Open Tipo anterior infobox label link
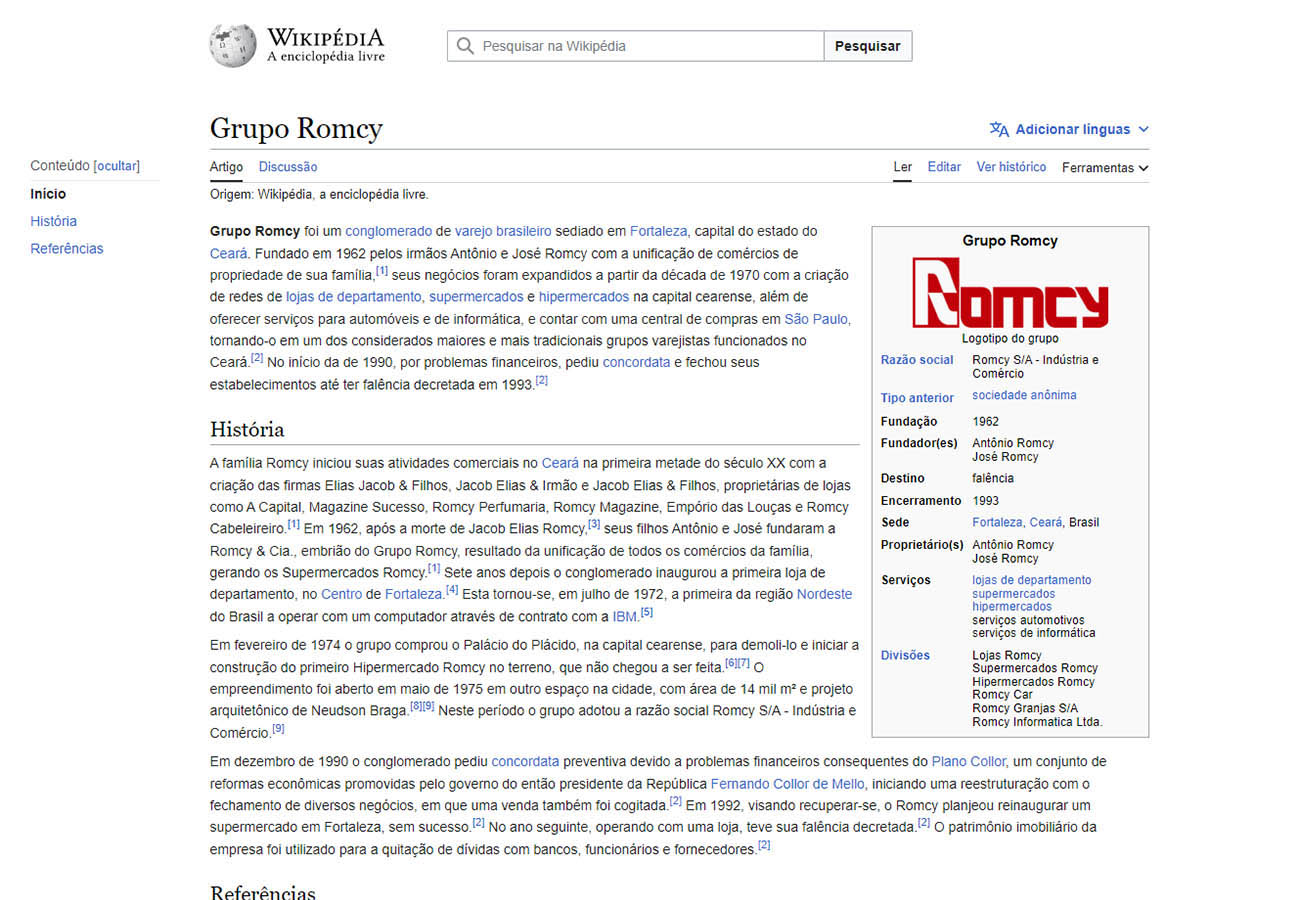Image resolution: width=1300 pixels, height=900 pixels. [917, 398]
